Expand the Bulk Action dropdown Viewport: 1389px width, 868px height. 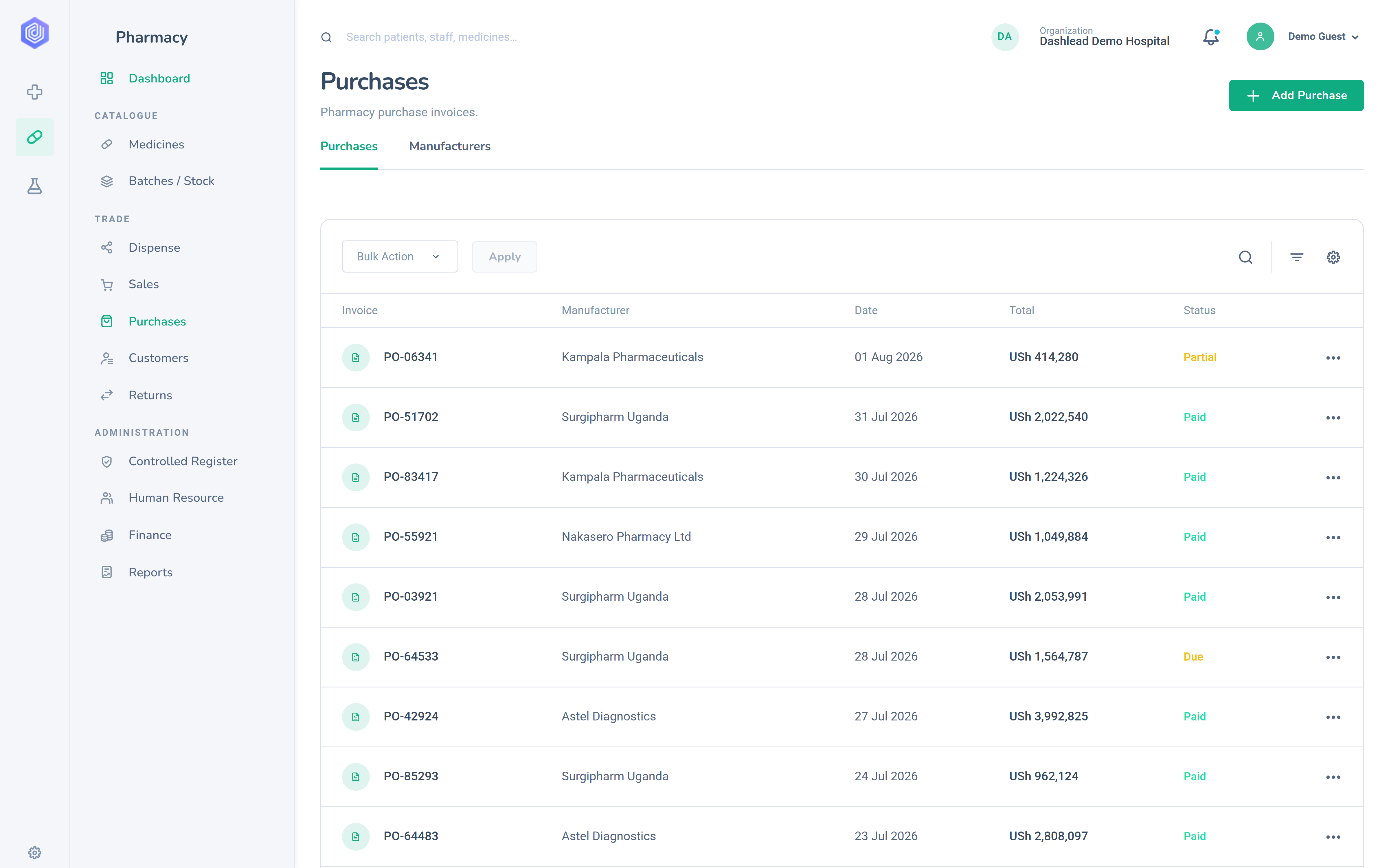point(400,257)
